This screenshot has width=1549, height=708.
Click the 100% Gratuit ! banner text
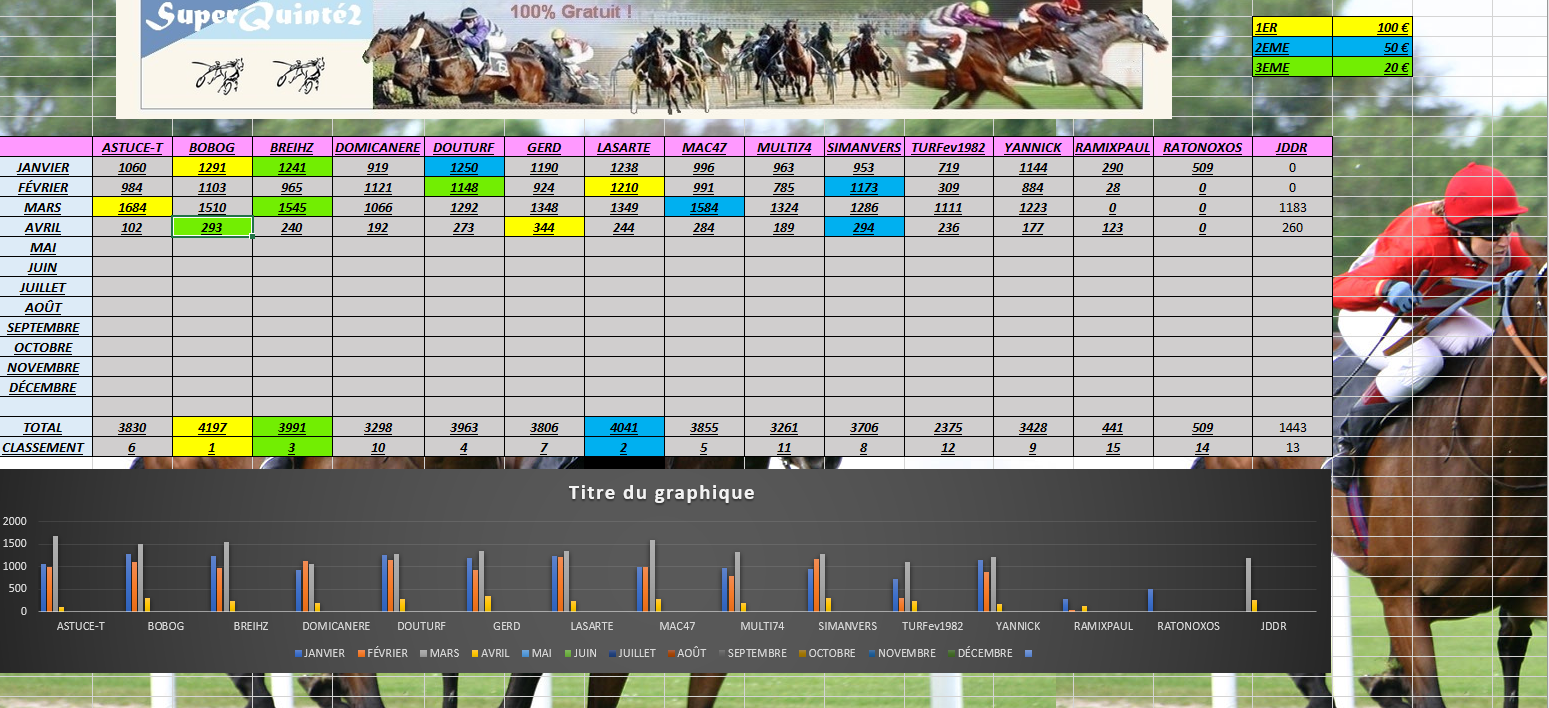coord(570,13)
